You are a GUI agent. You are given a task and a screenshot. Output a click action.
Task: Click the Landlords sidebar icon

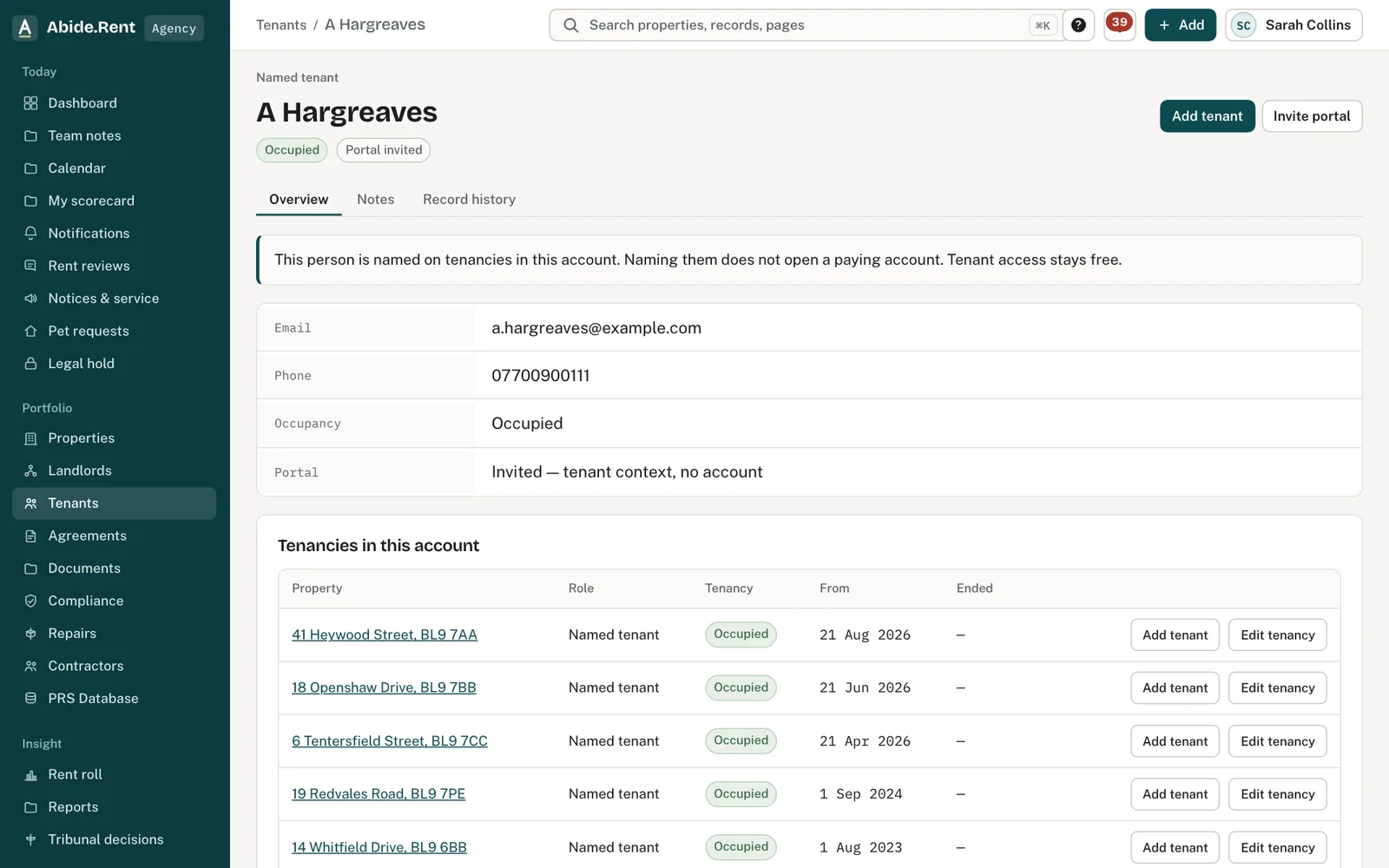pyautogui.click(x=30, y=470)
